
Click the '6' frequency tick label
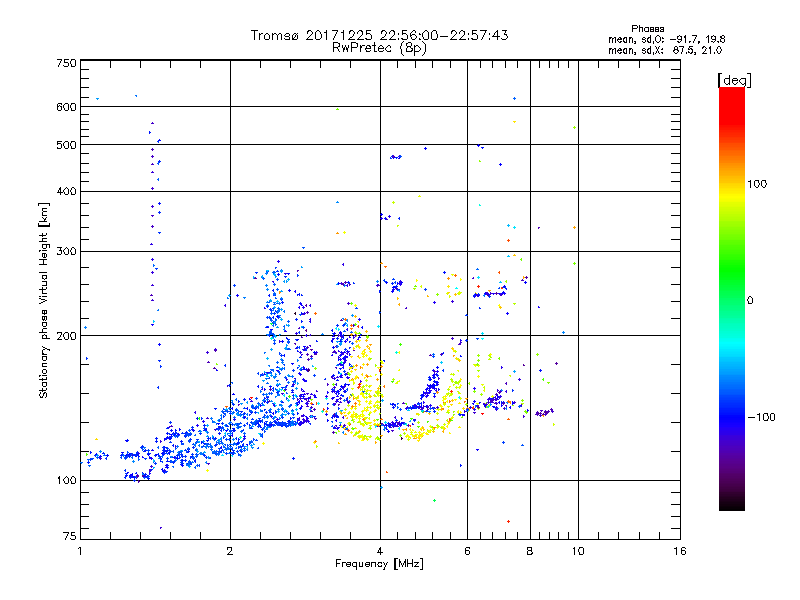click(467, 551)
